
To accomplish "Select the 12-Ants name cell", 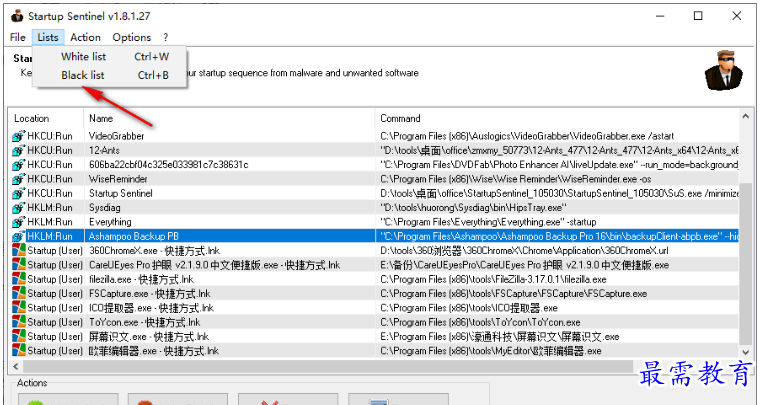I will (104, 151).
